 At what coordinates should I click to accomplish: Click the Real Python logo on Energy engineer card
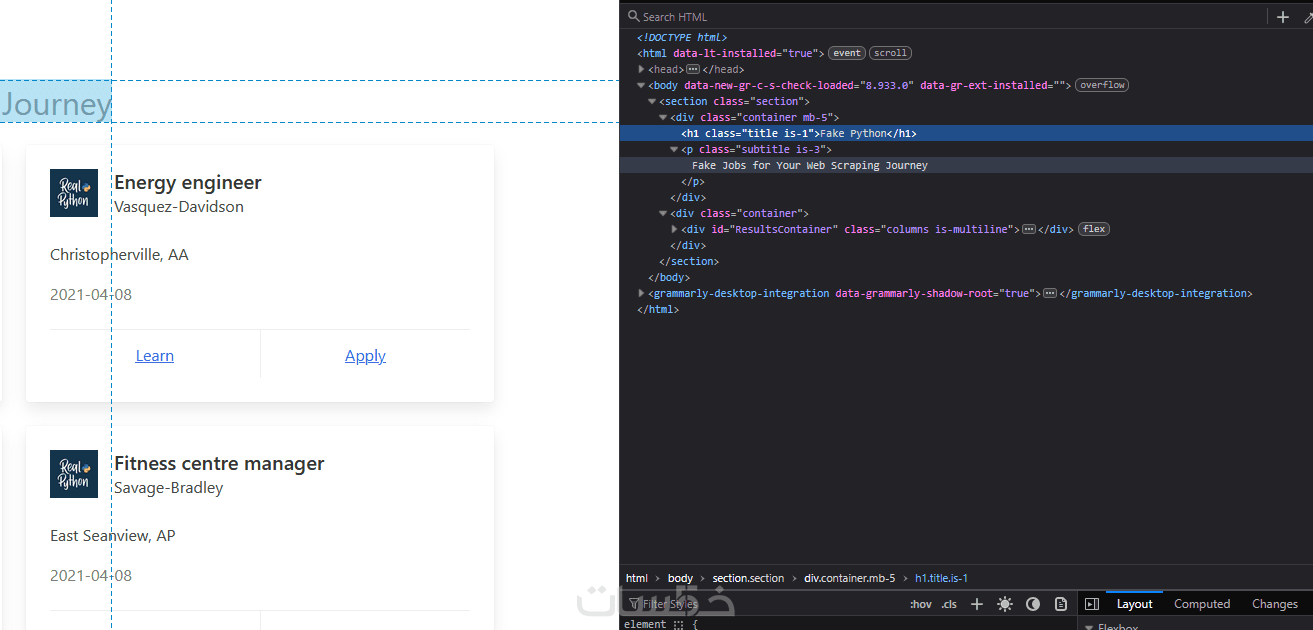click(x=74, y=193)
